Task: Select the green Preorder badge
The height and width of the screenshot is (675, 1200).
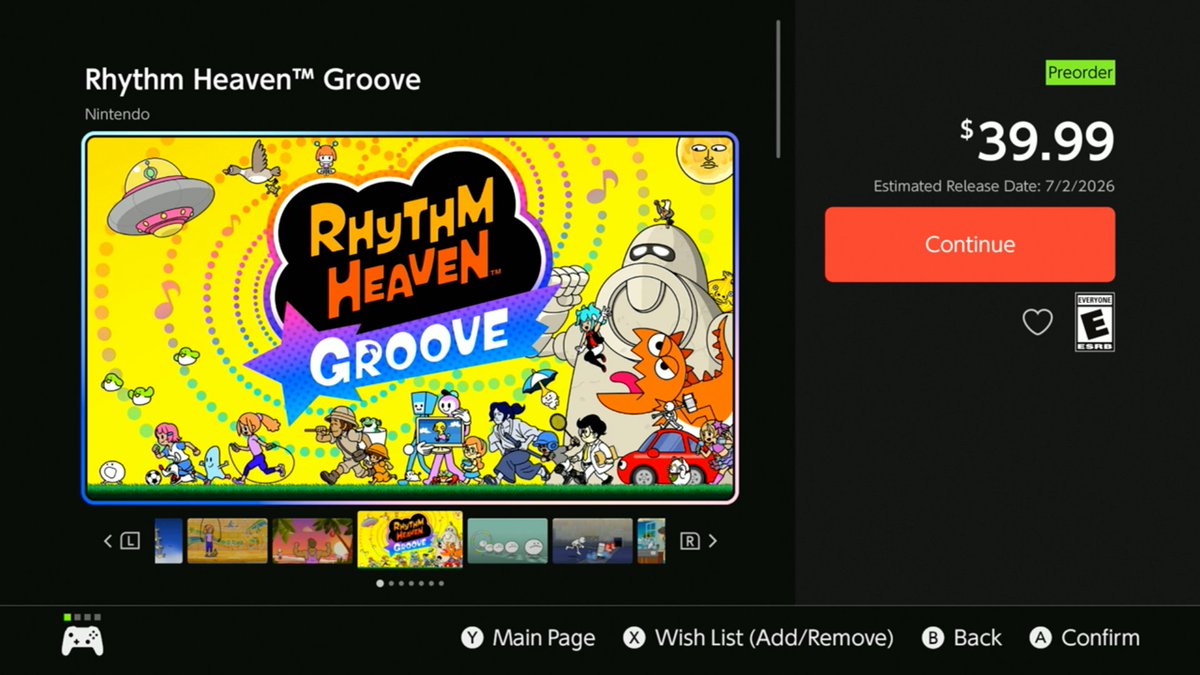Action: point(1080,73)
